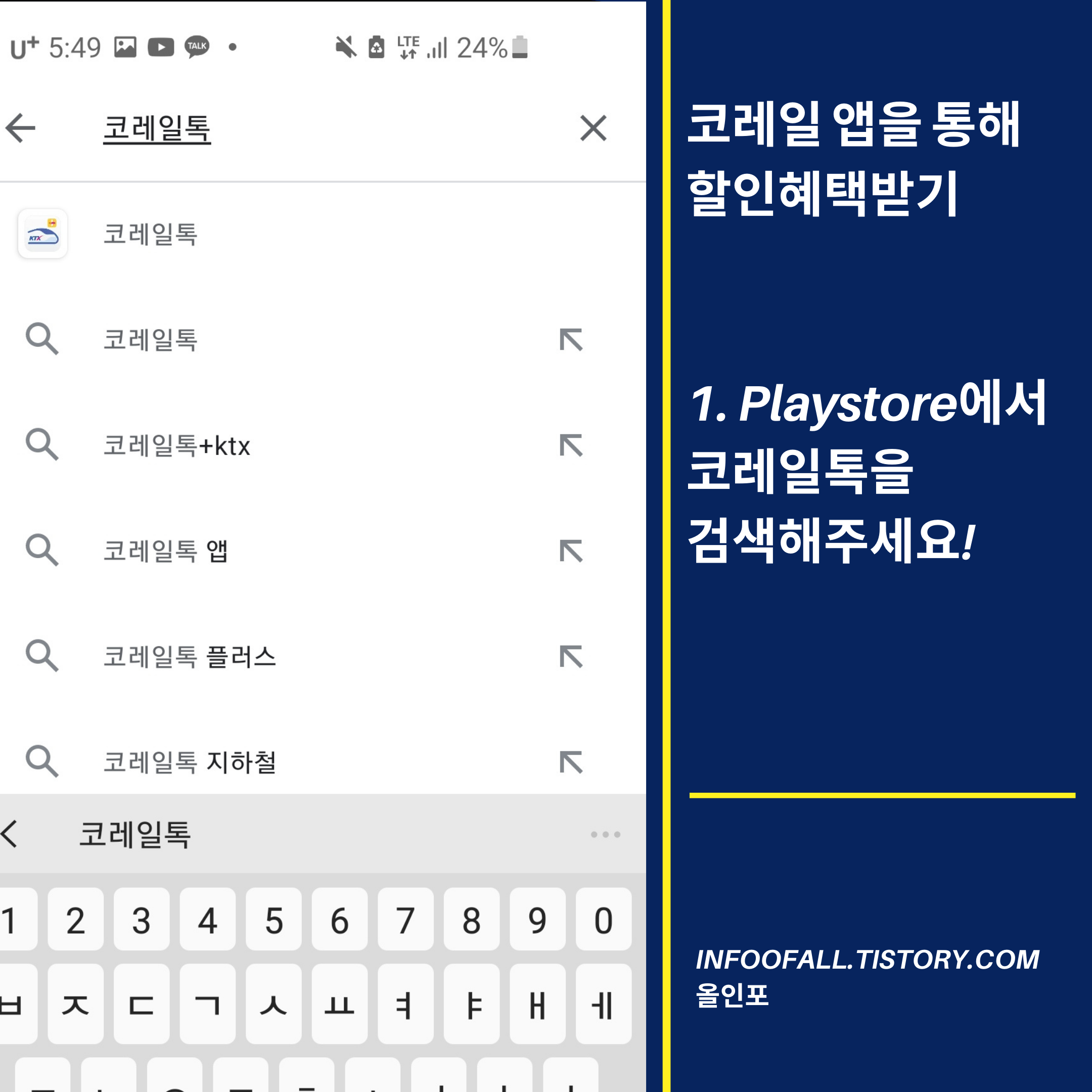Tap the magnifier icon next to 코레일톡 지하철
Image resolution: width=1092 pixels, height=1092 pixels.
[x=42, y=762]
